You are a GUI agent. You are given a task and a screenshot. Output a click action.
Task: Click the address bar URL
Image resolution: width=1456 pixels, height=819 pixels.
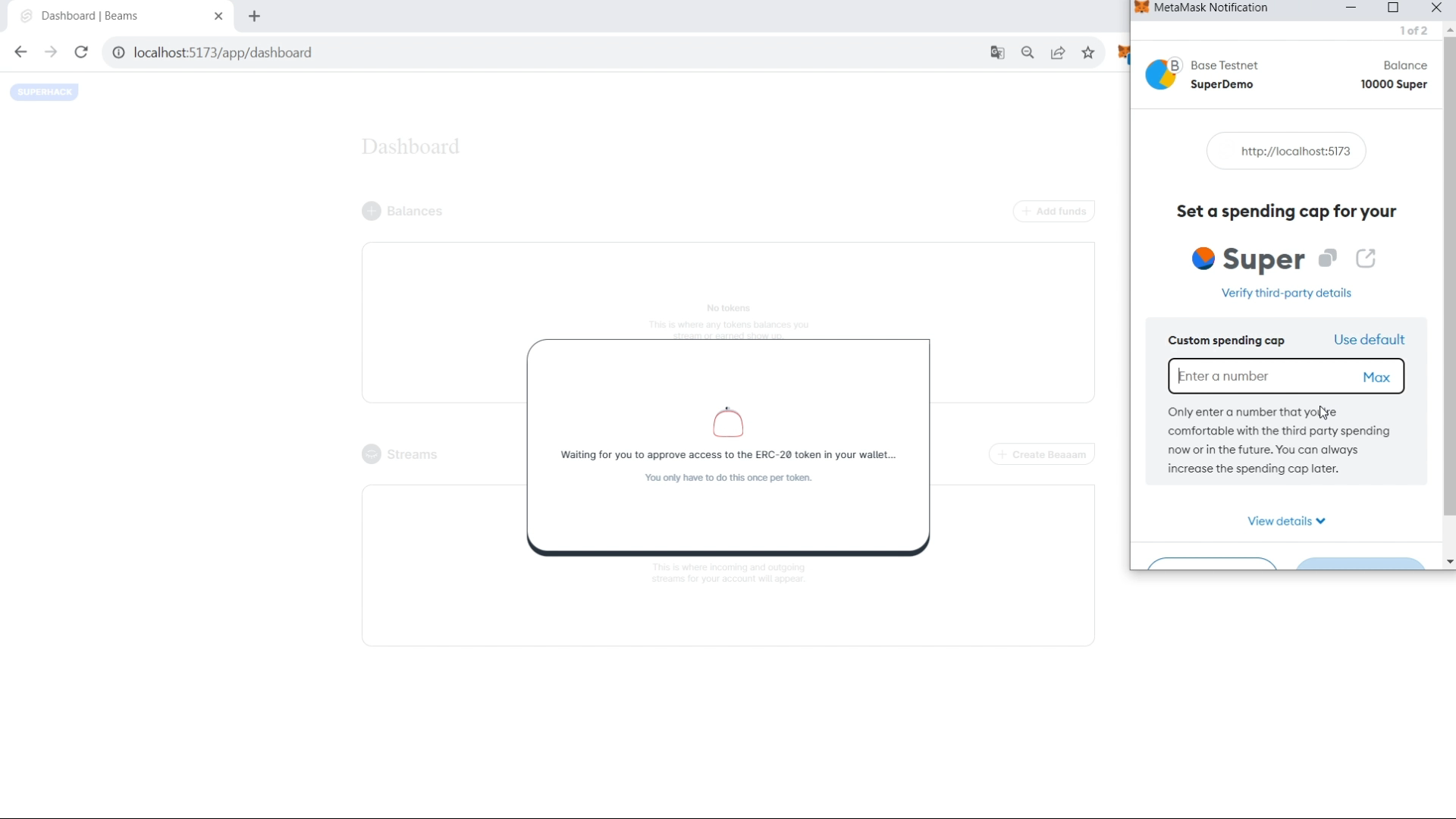(x=222, y=52)
